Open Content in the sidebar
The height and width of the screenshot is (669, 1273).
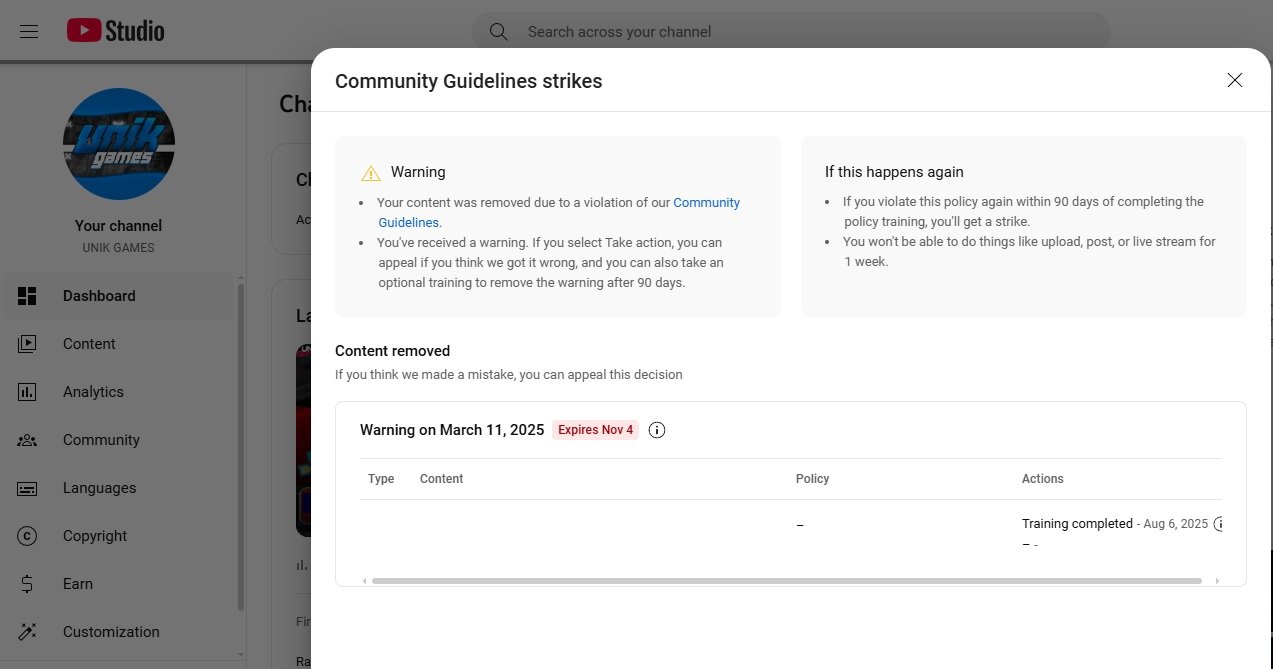pos(118,344)
